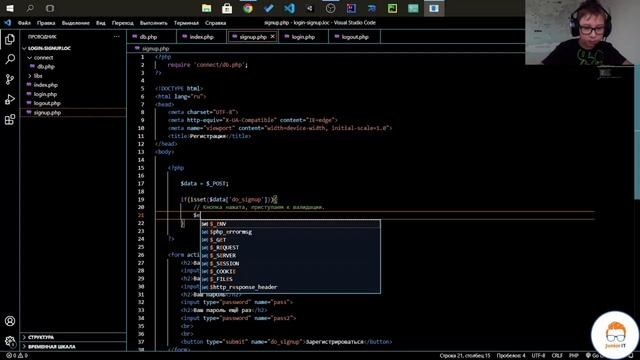This screenshot has width=640, height=360.
Task: Choose $_FILES from the autocomplete list
Action: pos(290,279)
